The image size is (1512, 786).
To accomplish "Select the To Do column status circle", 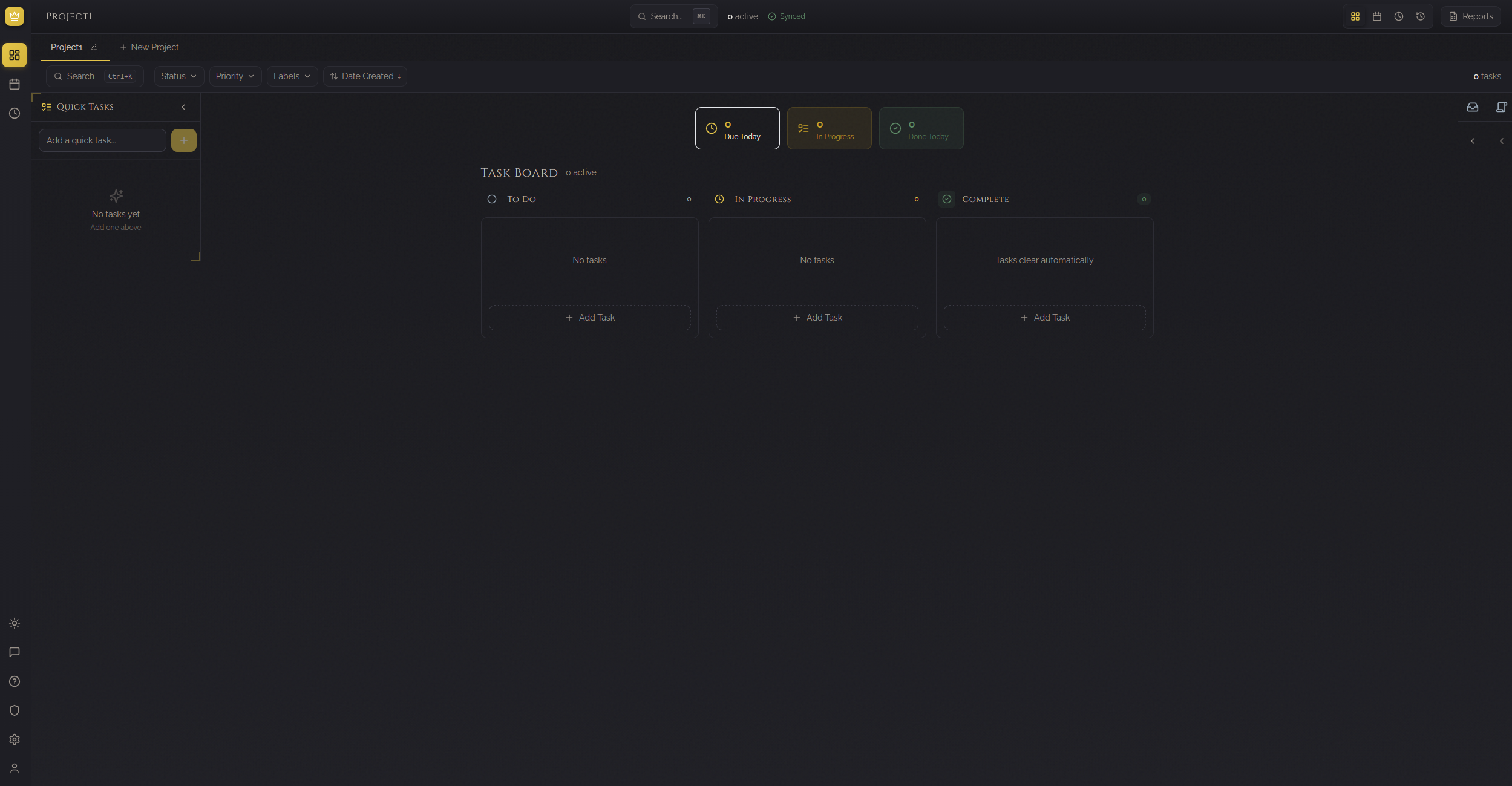I will pos(493,199).
